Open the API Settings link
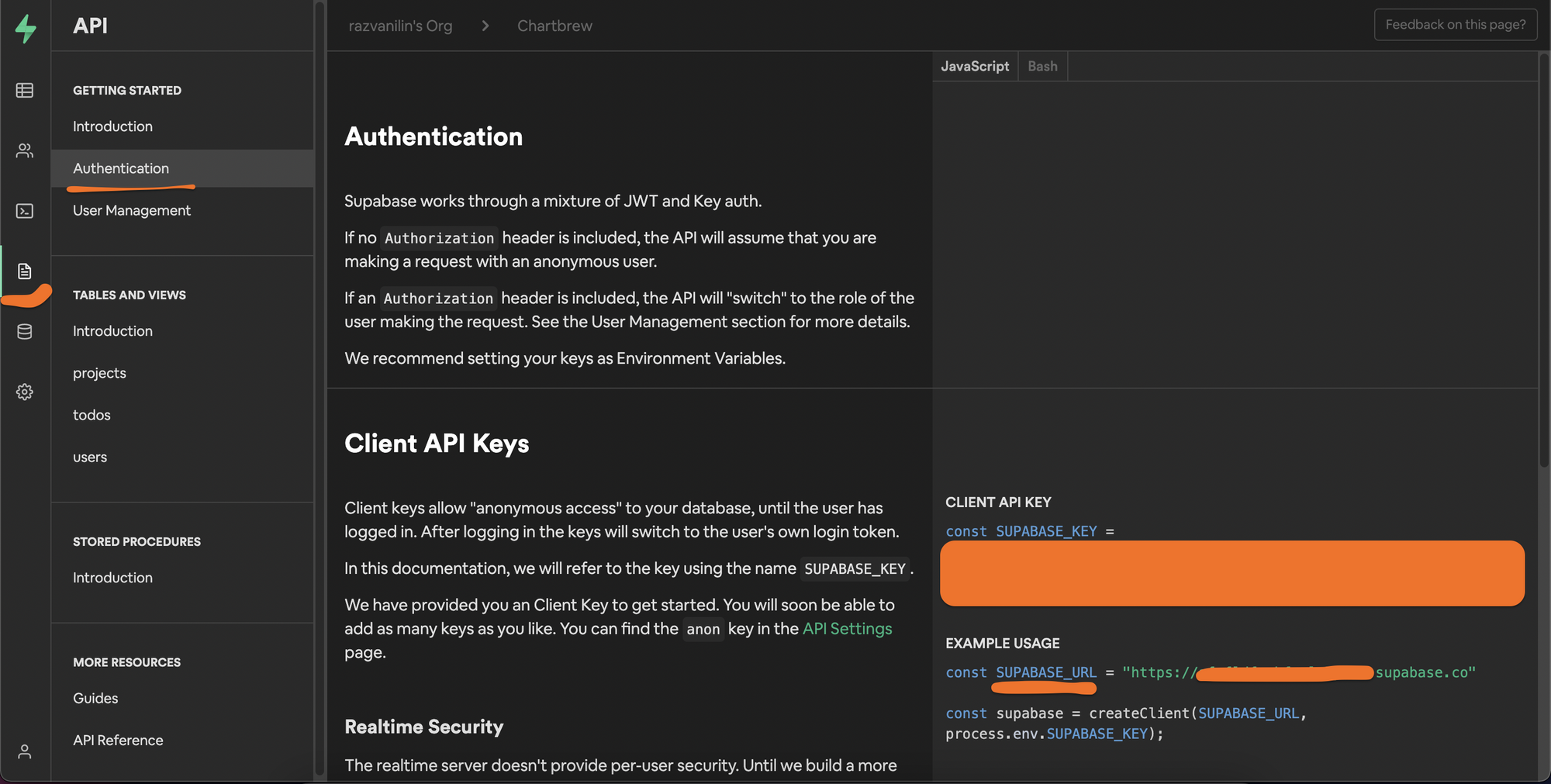Viewport: 1551px width, 784px height. (x=846, y=629)
